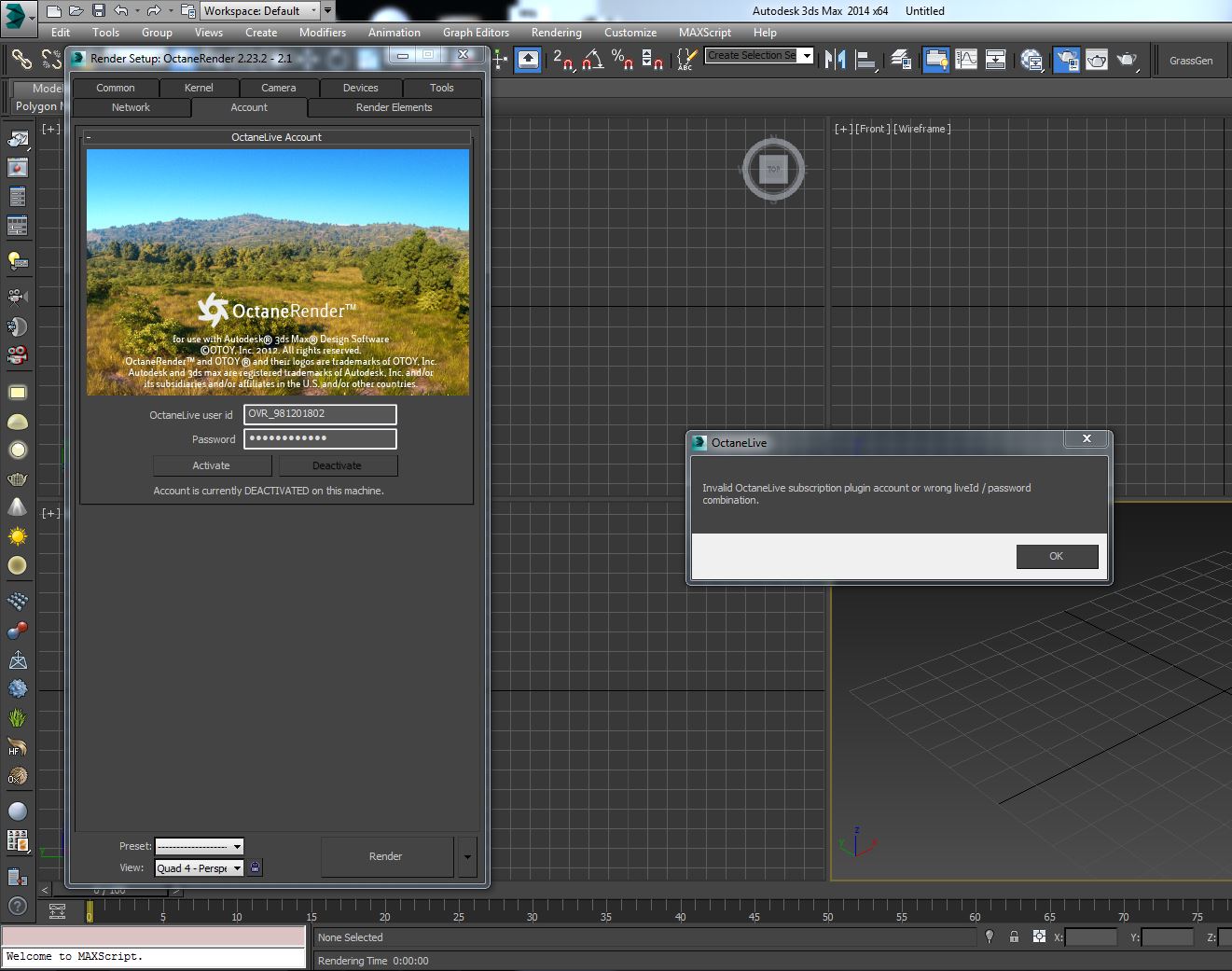The height and width of the screenshot is (971, 1232).
Task: Click the OctaneLive user id field
Action: click(320, 414)
